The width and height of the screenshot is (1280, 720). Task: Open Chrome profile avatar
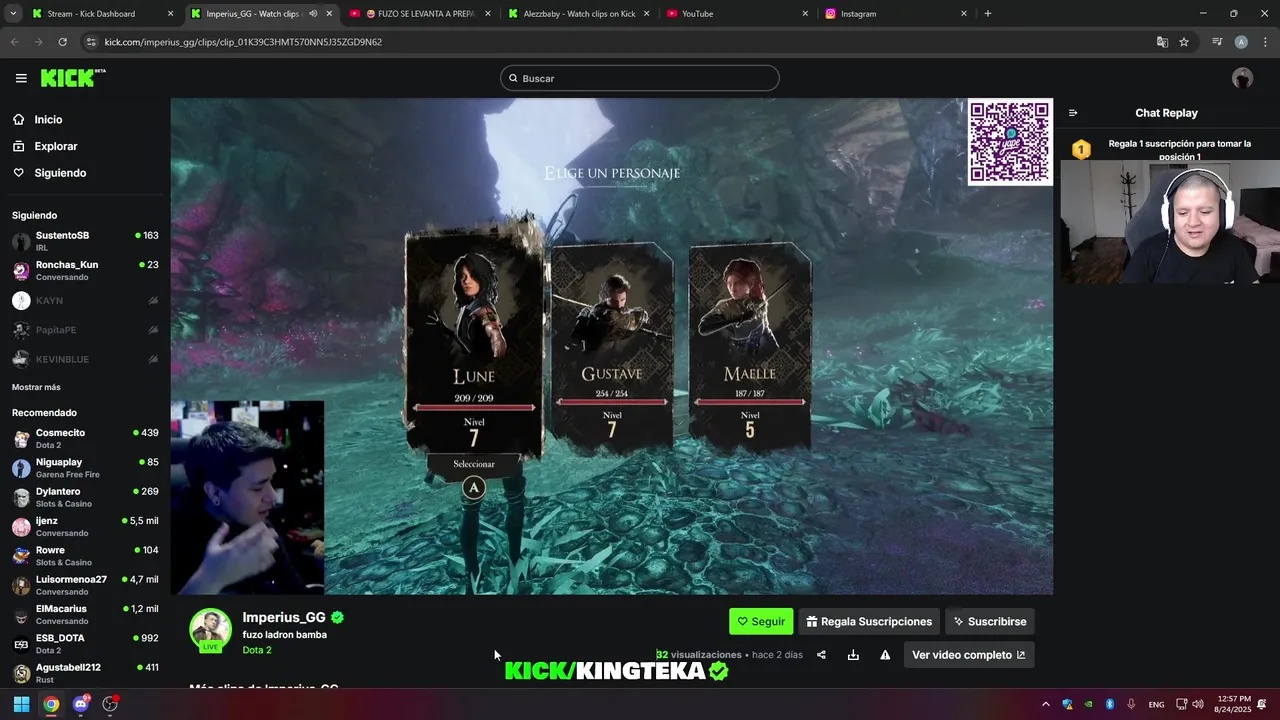1241,42
